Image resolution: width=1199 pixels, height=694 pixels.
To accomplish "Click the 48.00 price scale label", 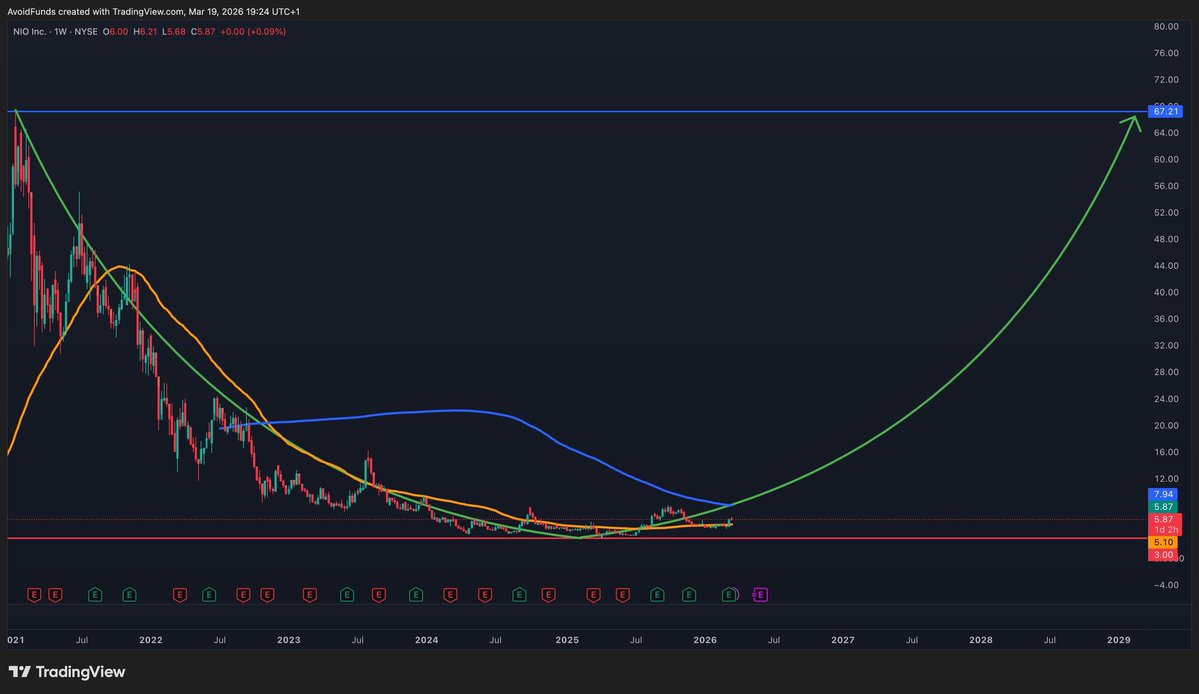I will (x=1166, y=239).
